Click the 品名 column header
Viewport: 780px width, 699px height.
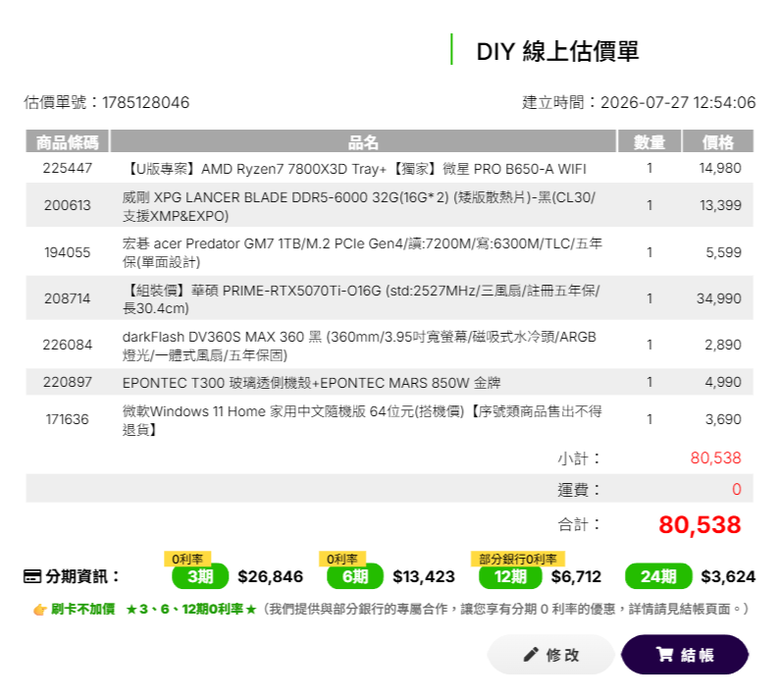(x=363, y=142)
